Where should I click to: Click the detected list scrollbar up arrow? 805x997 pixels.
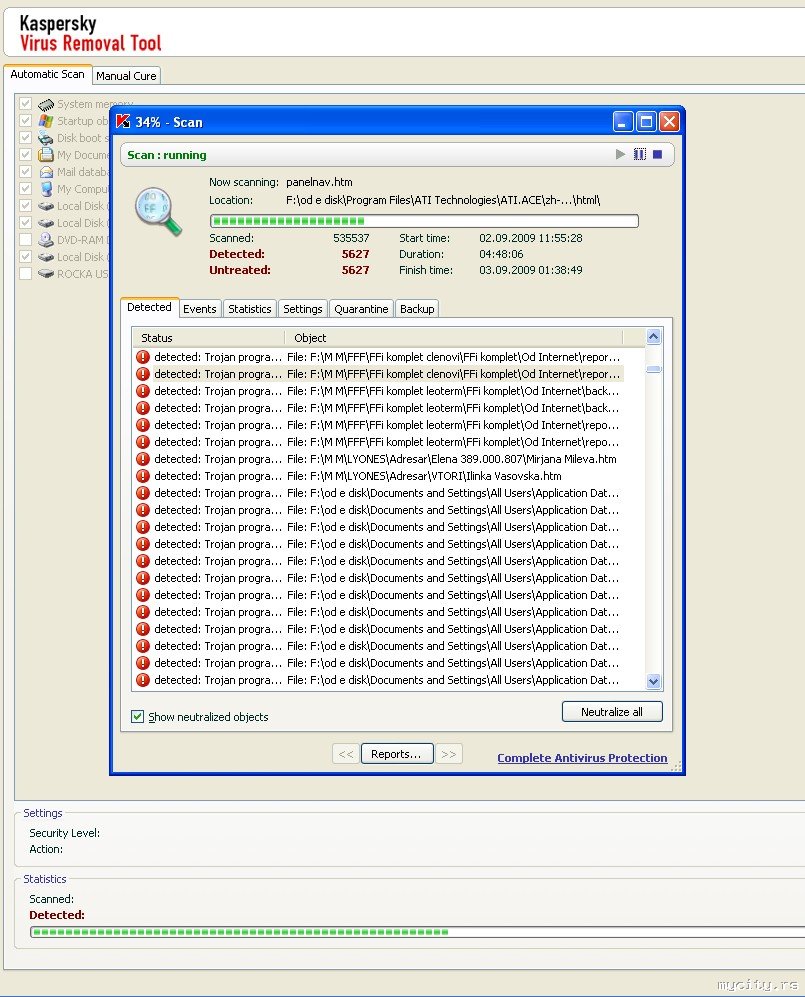[654, 336]
